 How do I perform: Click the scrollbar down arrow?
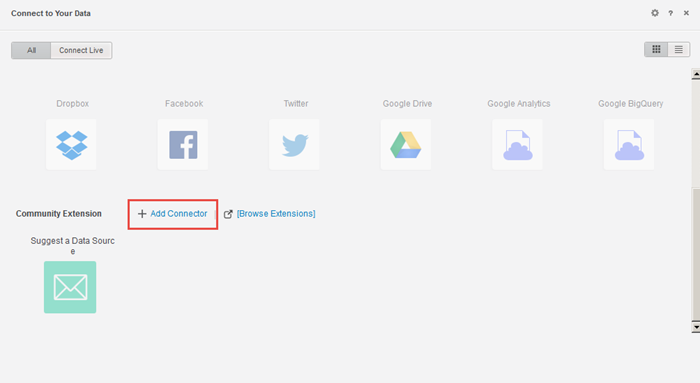pyautogui.click(x=696, y=327)
